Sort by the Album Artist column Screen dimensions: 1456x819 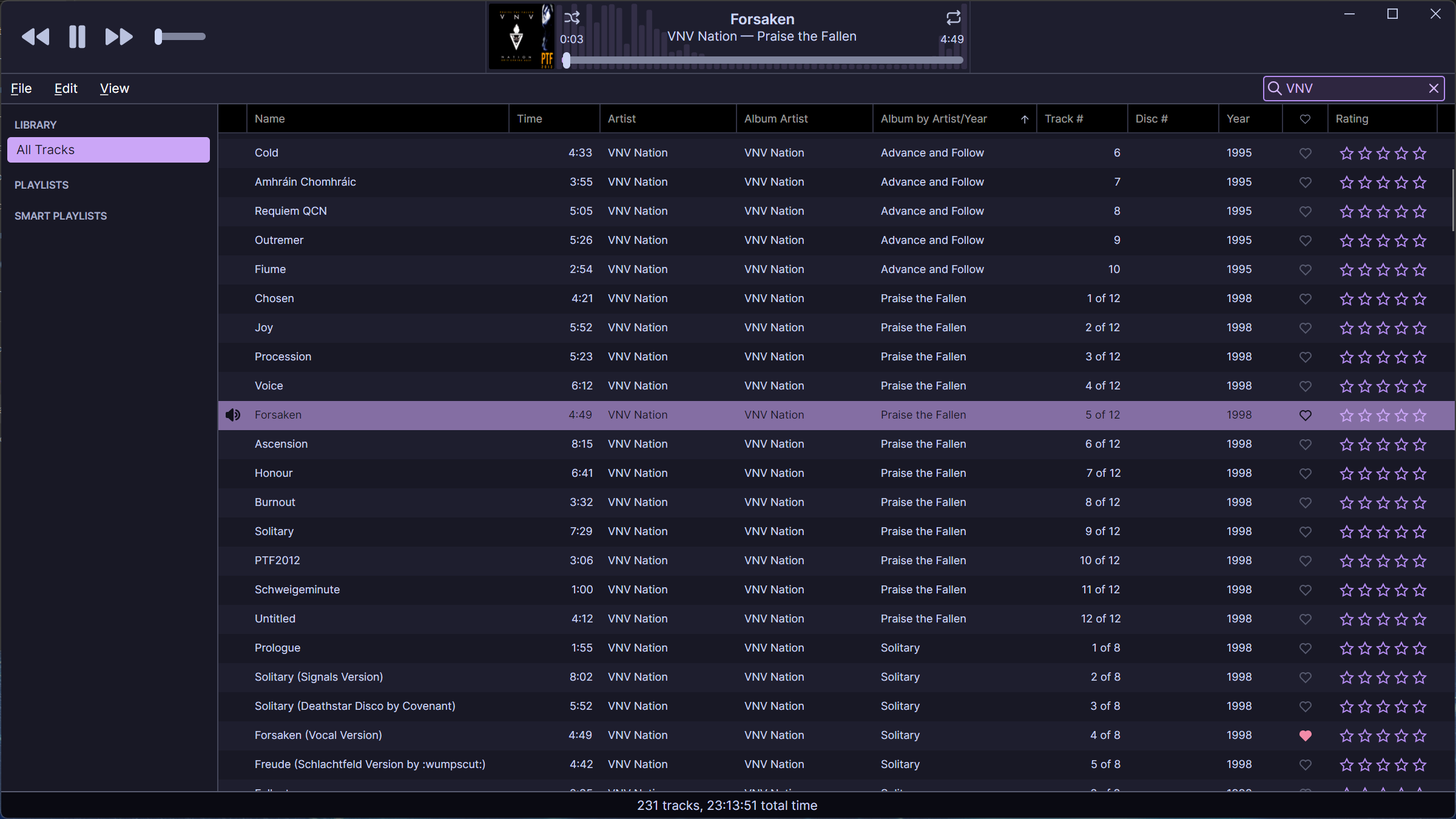click(x=804, y=119)
